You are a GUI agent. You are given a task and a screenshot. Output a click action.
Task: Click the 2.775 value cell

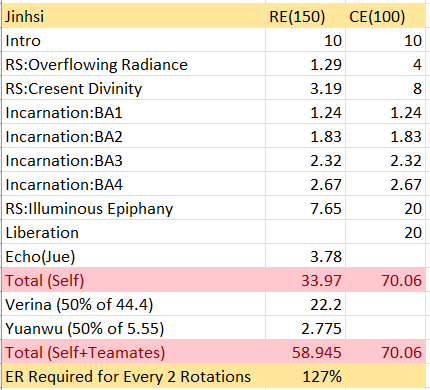(x=306, y=328)
